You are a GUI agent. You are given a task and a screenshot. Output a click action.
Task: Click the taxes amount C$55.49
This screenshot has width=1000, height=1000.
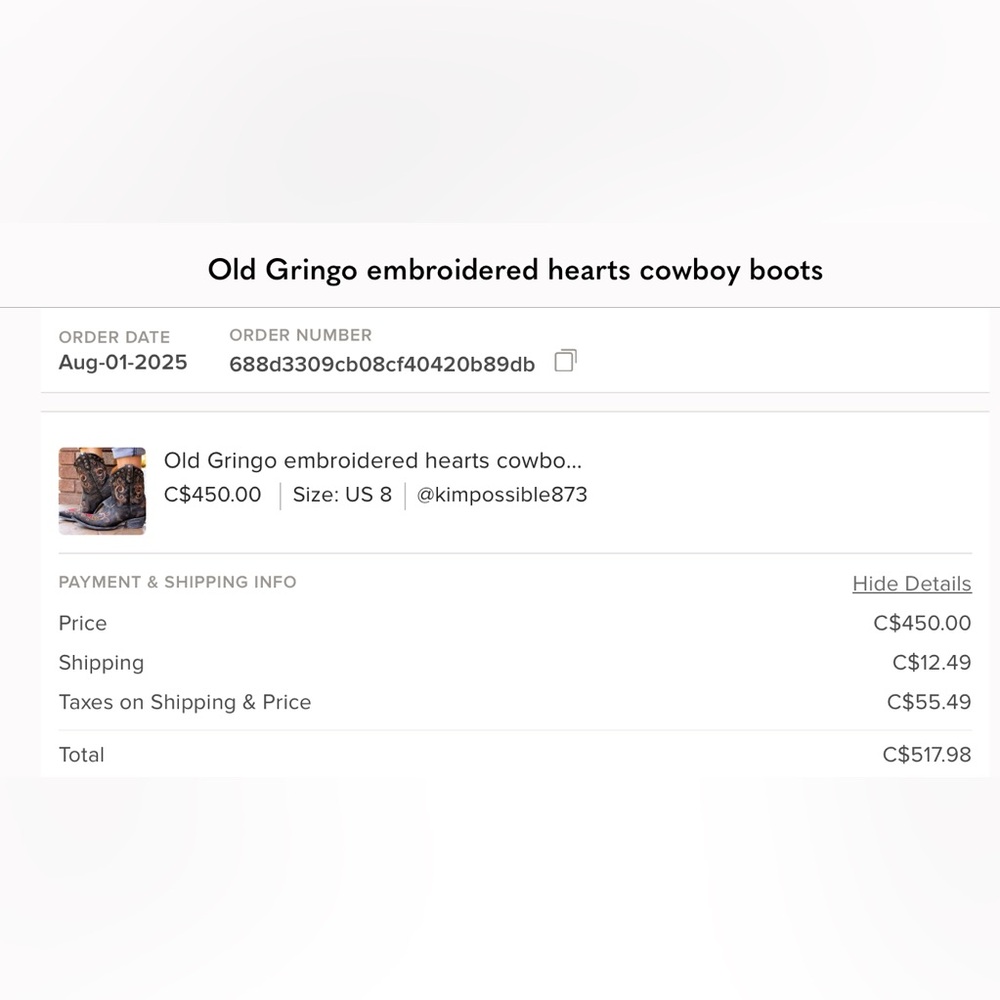(x=929, y=702)
